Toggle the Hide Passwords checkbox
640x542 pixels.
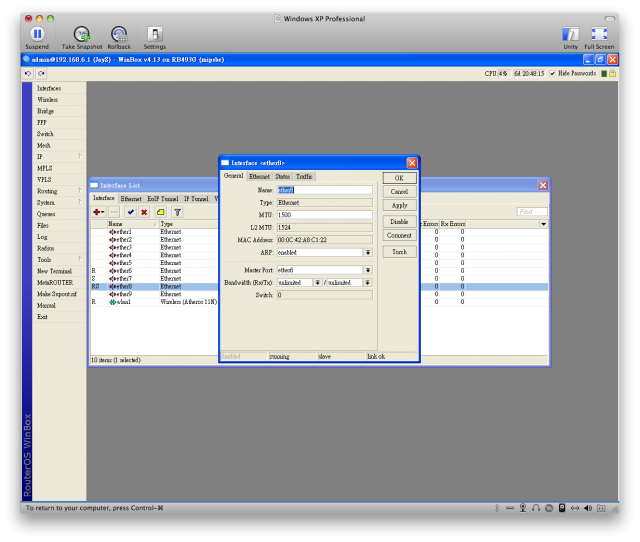[x=552, y=73]
